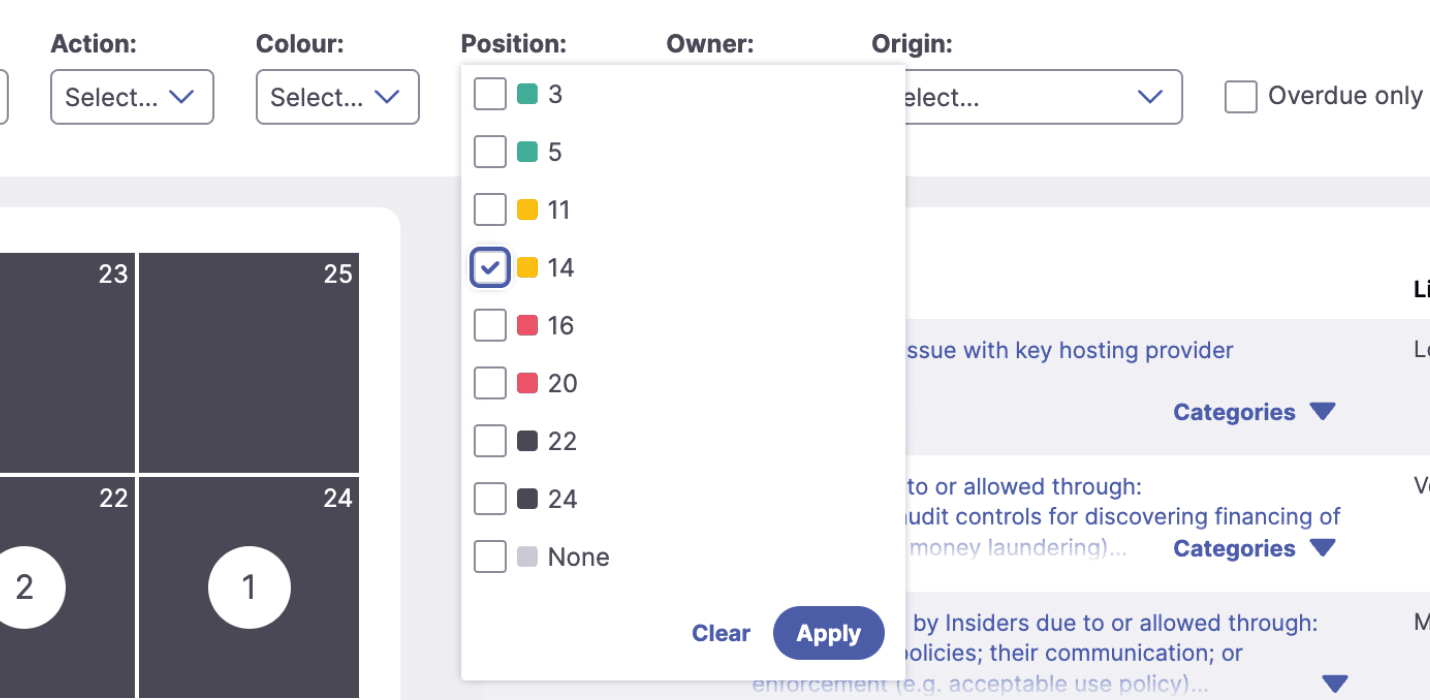Check the None position checkbox

click(490, 557)
